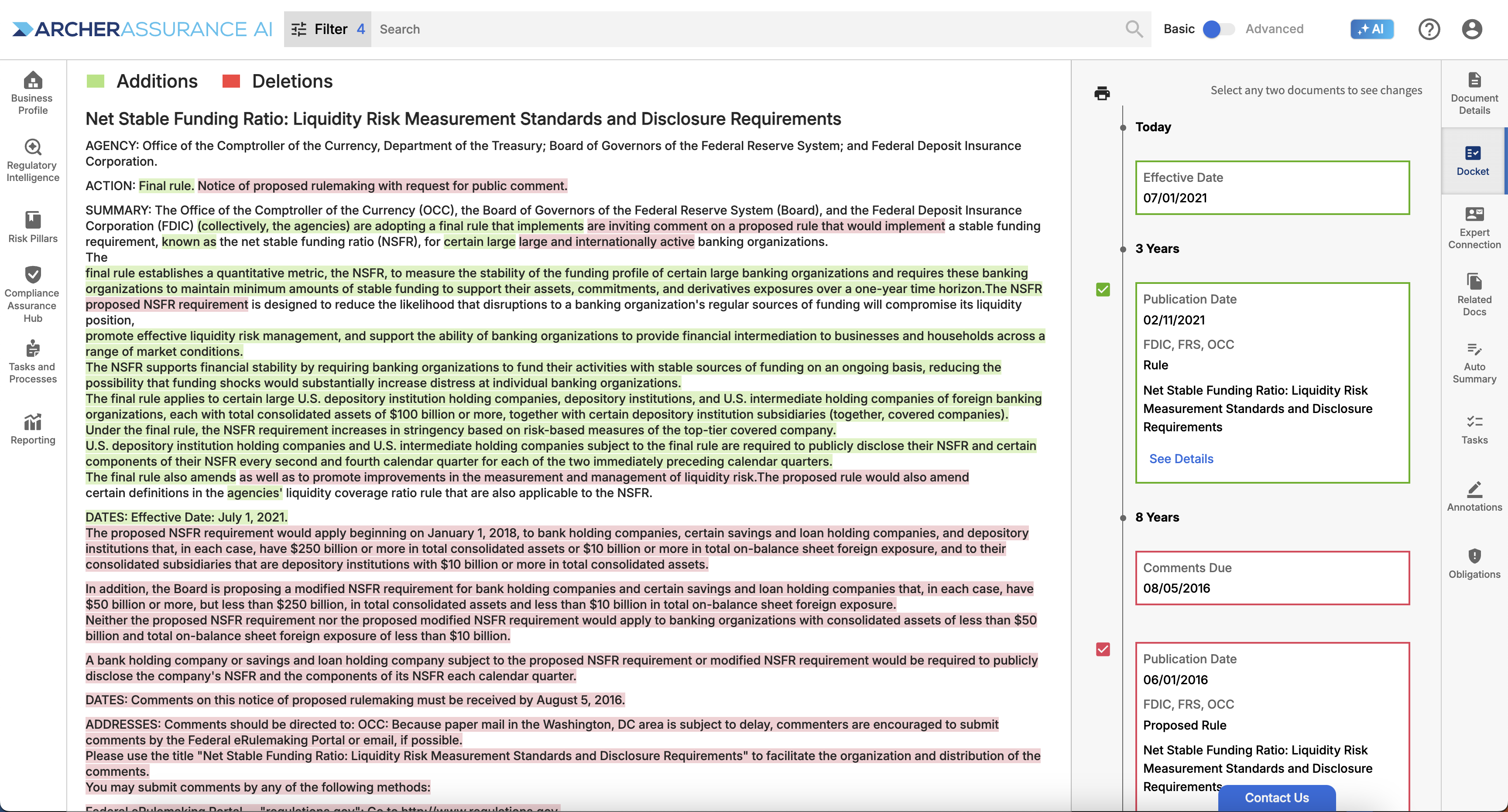Click the 'Proposed Rule' type label
The height and width of the screenshot is (812, 1508).
pyautogui.click(x=1184, y=725)
